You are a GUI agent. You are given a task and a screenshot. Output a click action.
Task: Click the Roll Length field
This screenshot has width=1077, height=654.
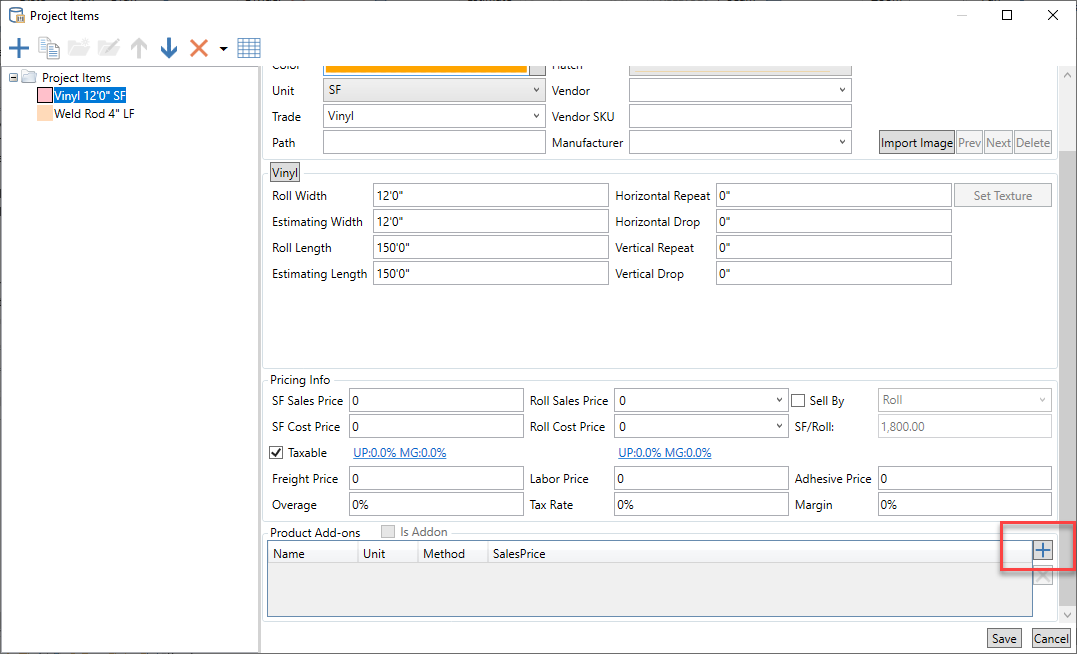pos(491,247)
